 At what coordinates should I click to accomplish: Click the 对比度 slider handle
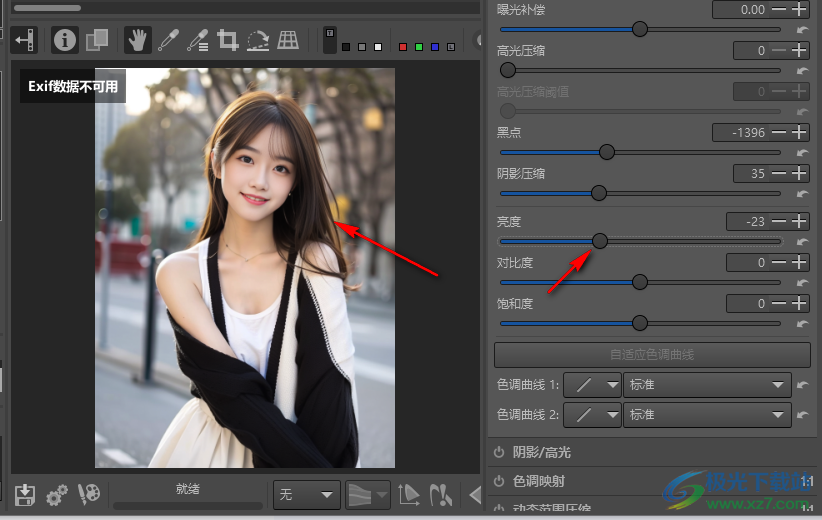[640, 282]
